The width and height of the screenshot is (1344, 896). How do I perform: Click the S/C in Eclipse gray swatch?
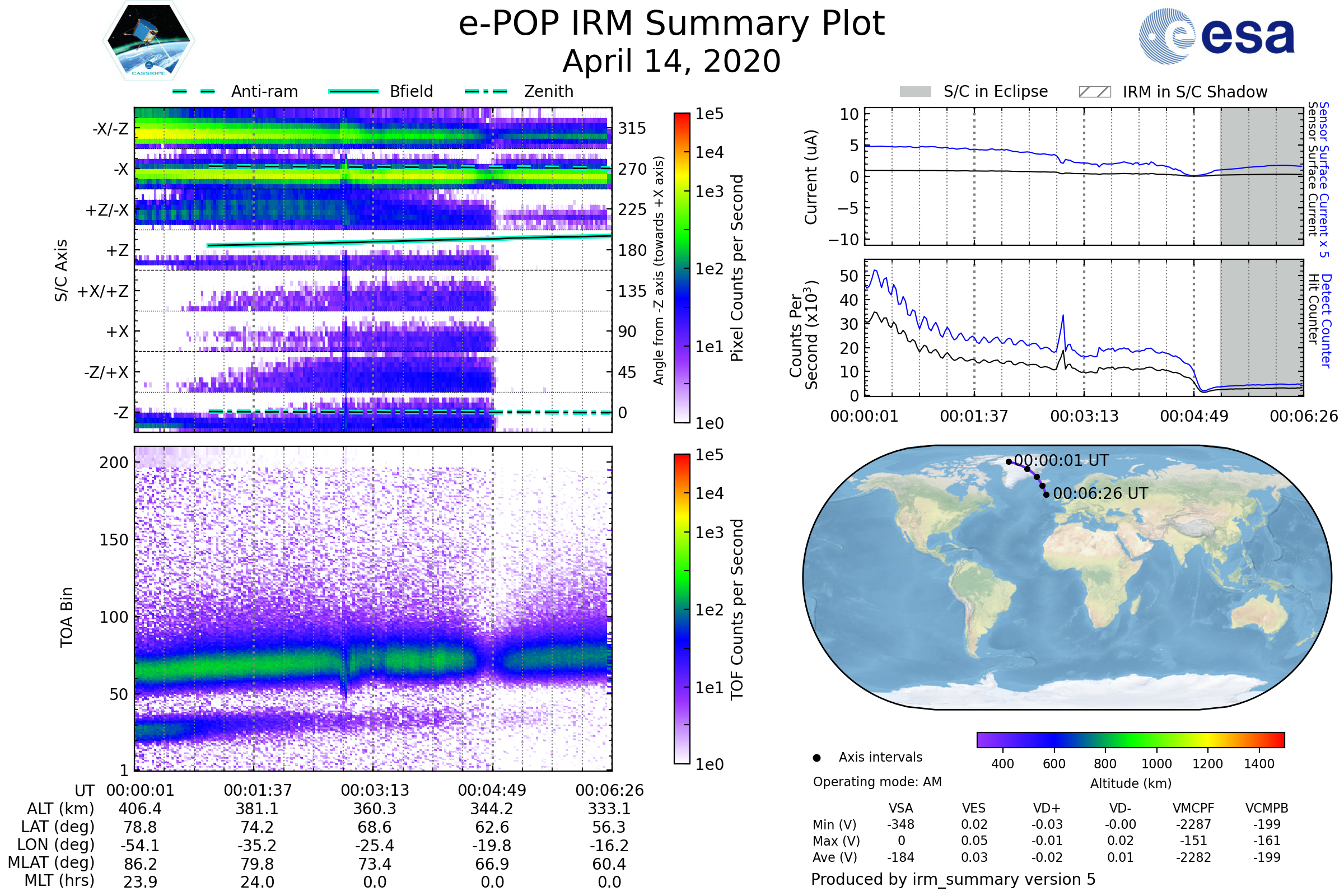click(x=915, y=92)
